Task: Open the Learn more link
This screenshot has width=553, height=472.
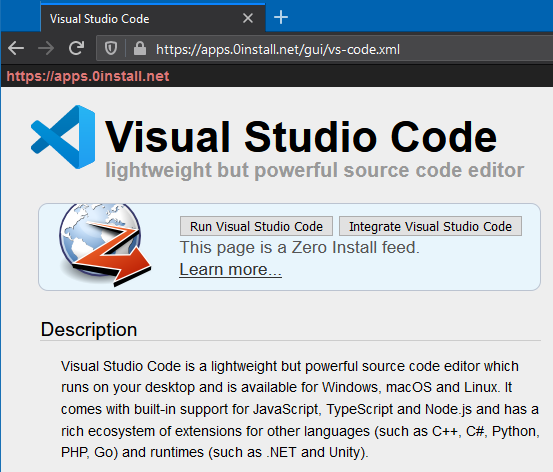Action: (x=230, y=270)
